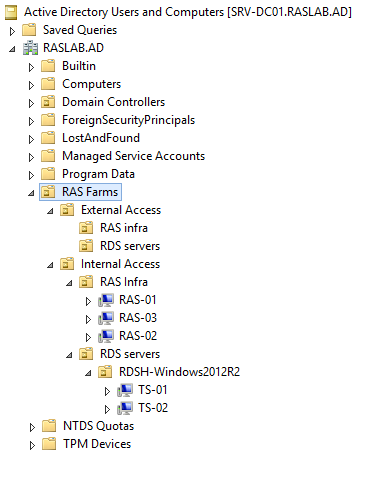Expand the NTDS Quotas container
368x479 pixels.
tap(32, 427)
